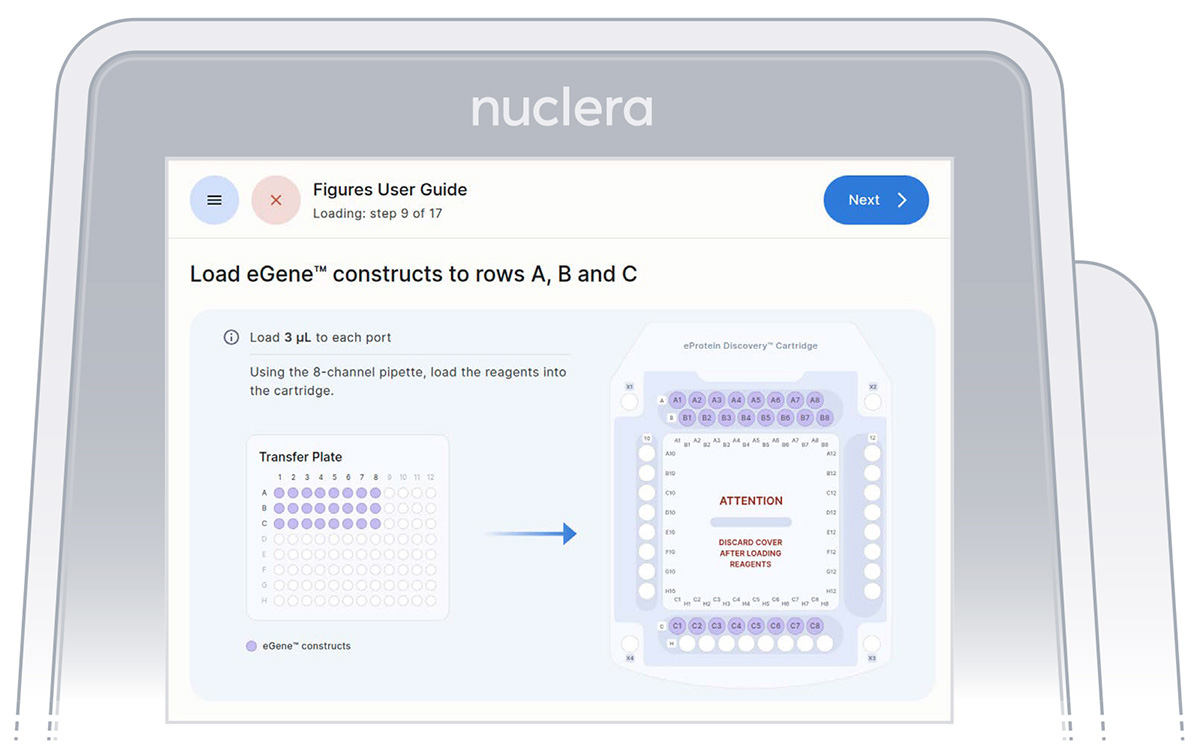The image size is (1200, 756).
Task: Click the Next button
Action: (876, 200)
